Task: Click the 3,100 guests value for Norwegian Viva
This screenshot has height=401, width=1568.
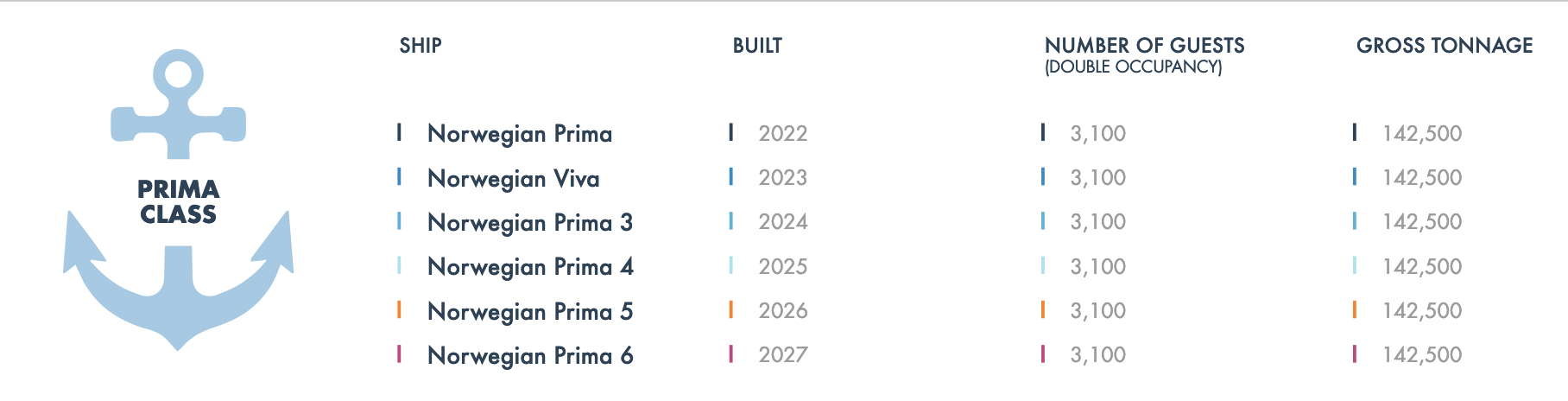Action: (1098, 177)
